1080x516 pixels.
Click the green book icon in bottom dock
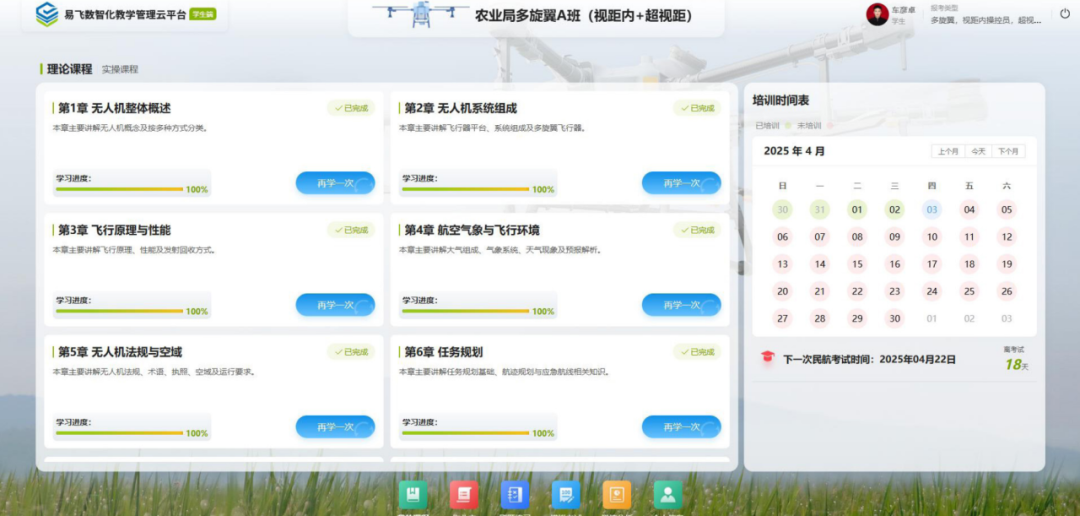(x=413, y=495)
